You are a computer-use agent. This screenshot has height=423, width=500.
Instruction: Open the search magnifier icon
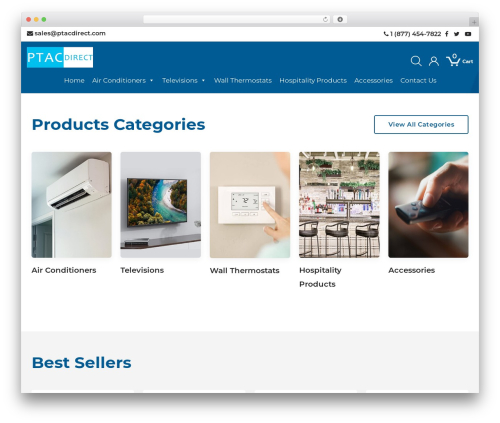click(416, 61)
